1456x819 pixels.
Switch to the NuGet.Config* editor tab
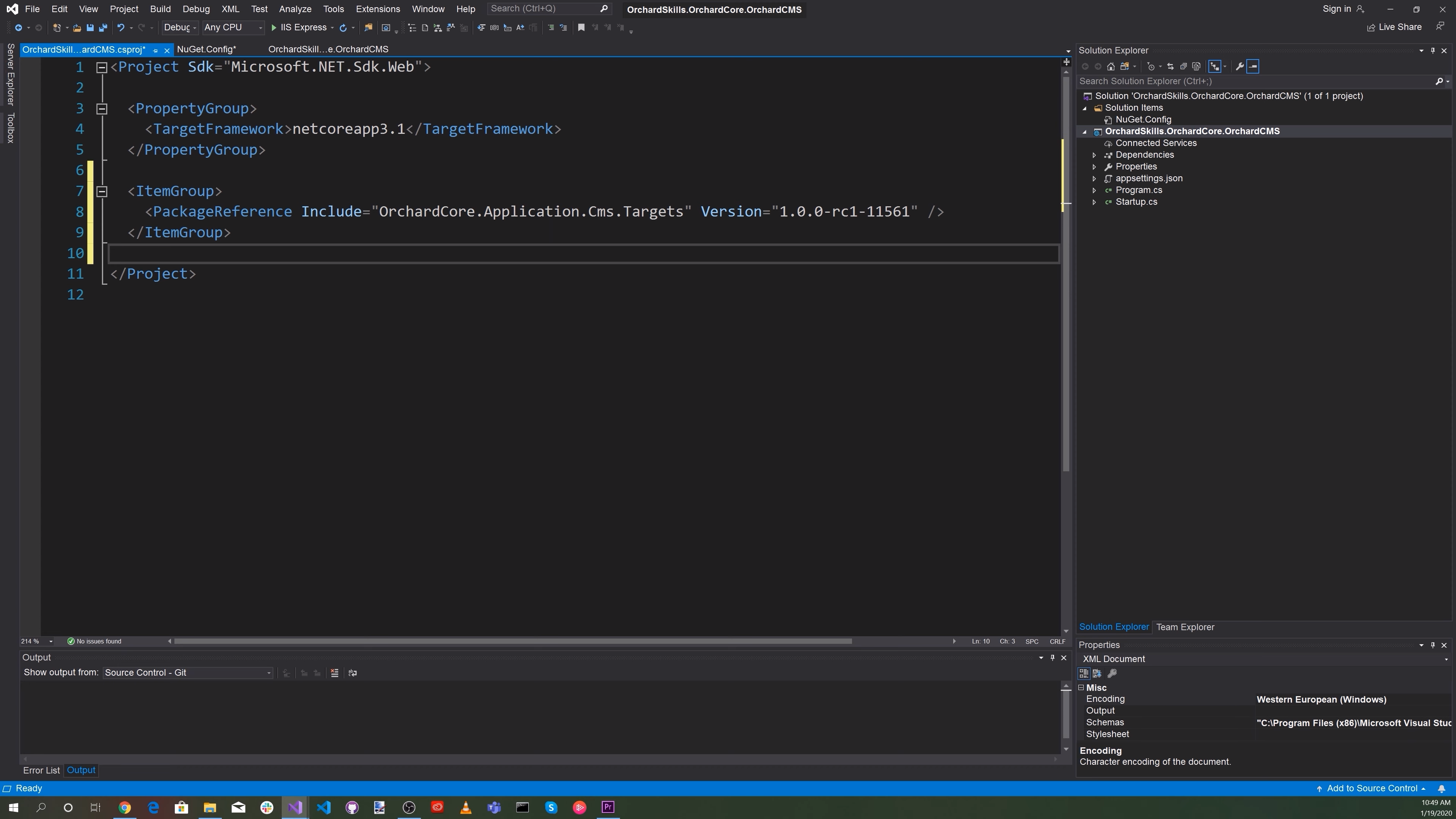coord(206,50)
